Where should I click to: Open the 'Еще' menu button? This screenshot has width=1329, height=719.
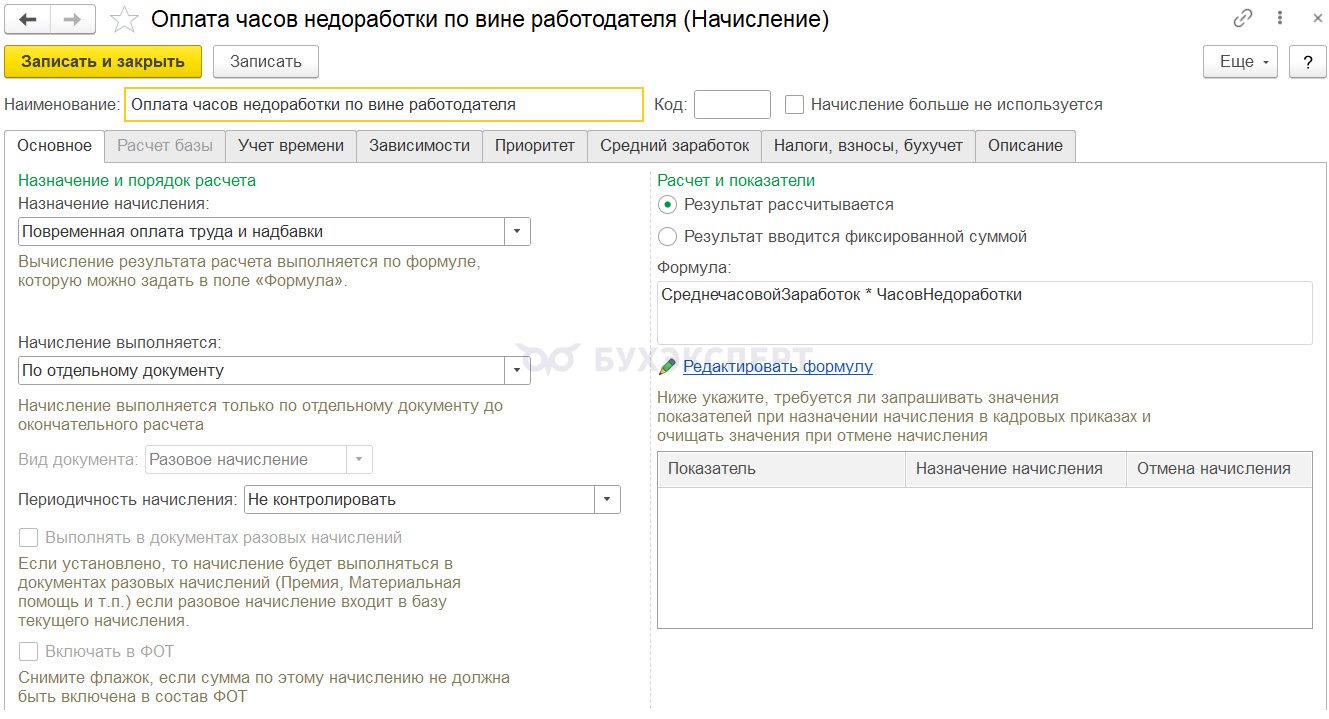pos(1241,62)
